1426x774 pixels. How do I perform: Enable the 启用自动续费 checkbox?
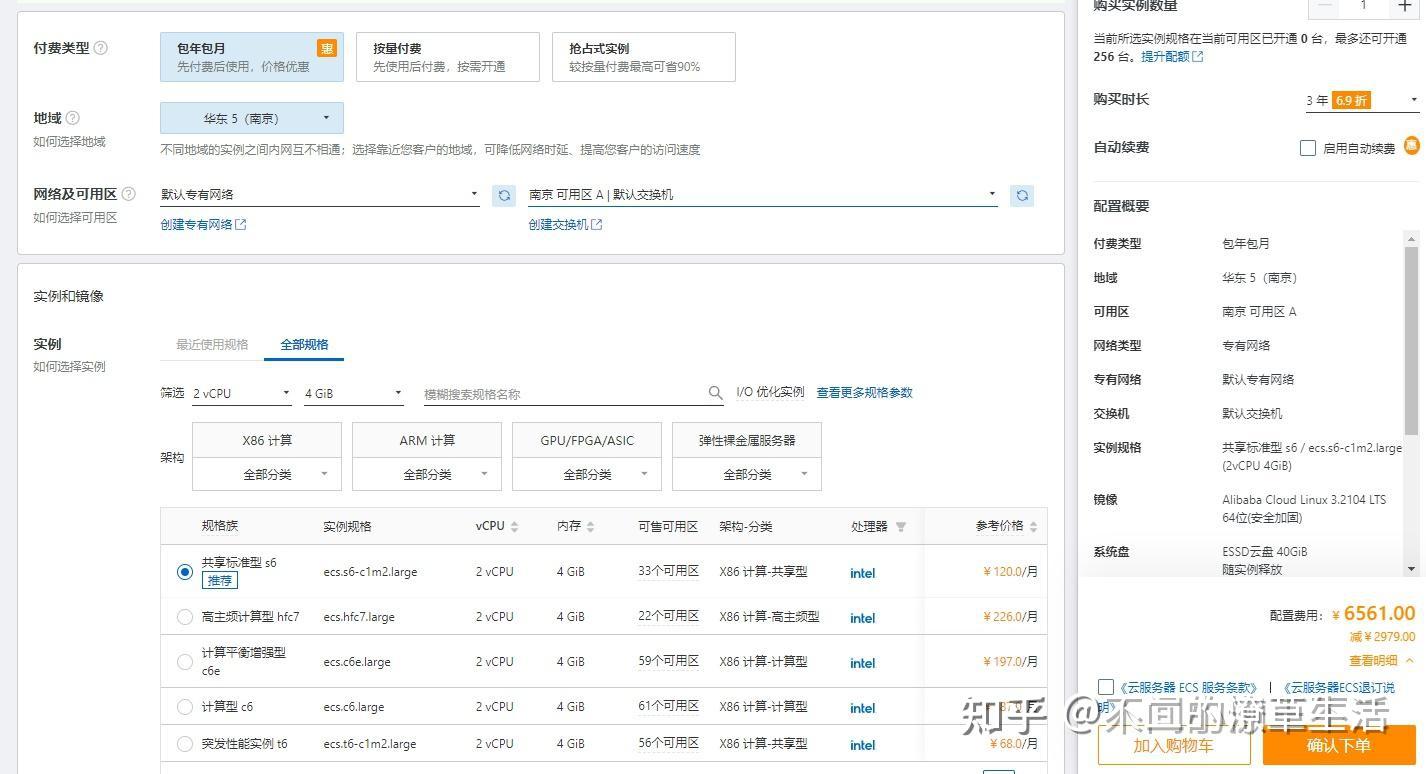tap(1307, 148)
